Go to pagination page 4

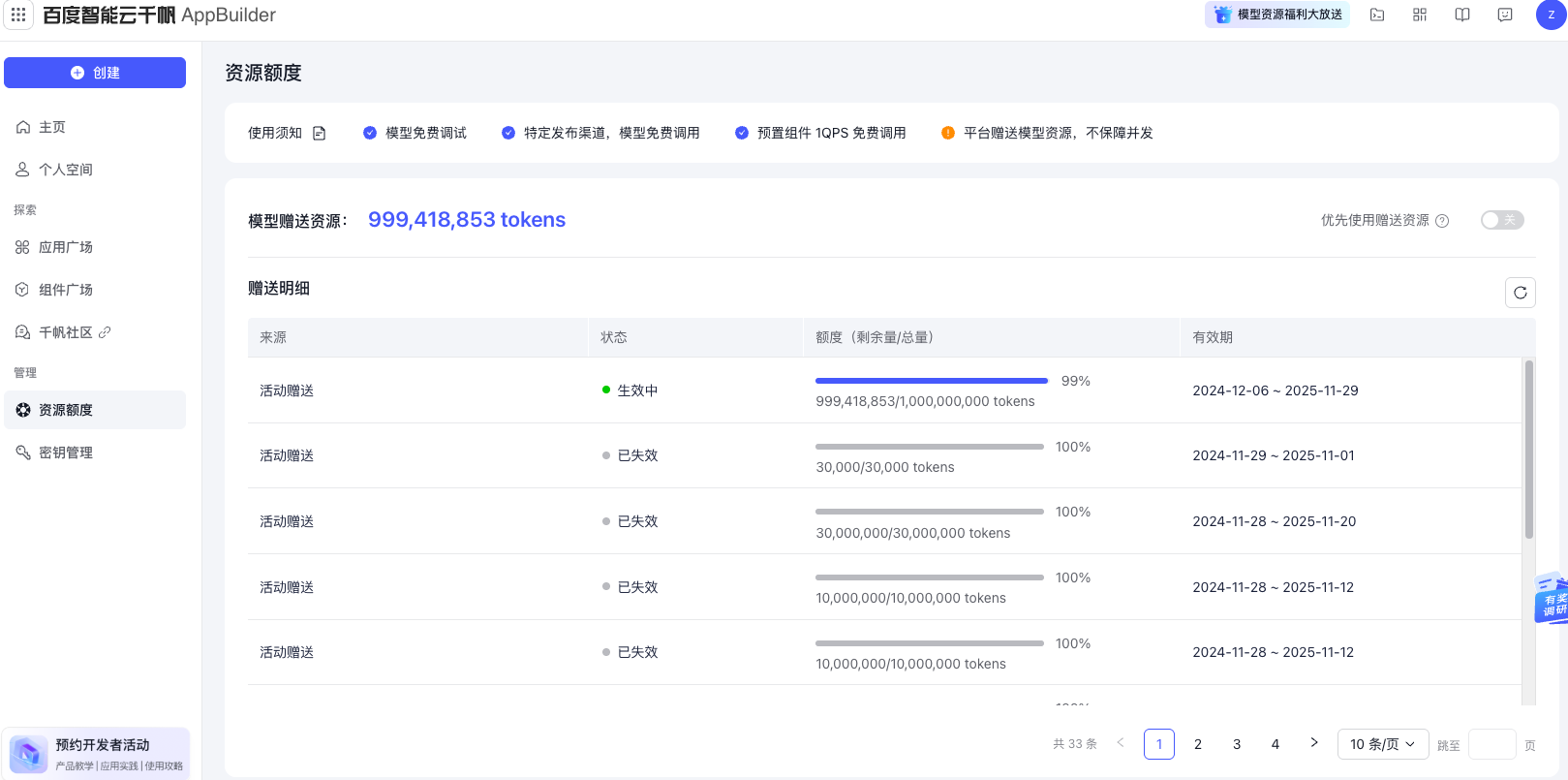click(x=1276, y=744)
